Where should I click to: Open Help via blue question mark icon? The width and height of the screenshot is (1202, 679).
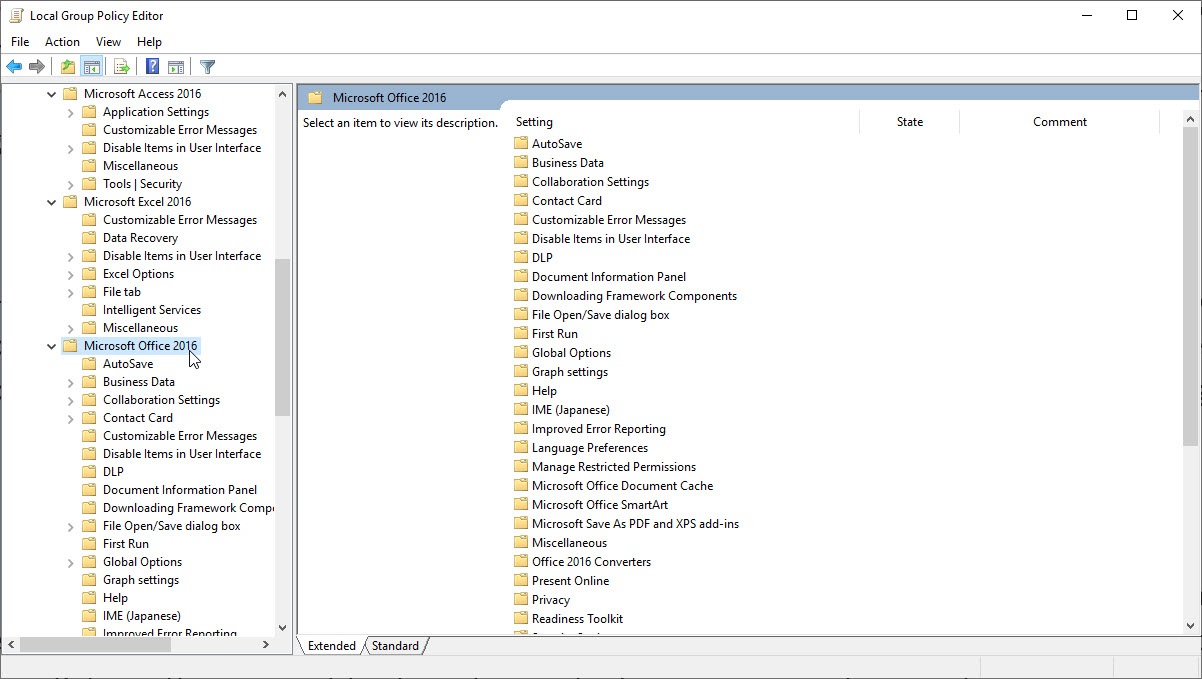(x=152, y=67)
